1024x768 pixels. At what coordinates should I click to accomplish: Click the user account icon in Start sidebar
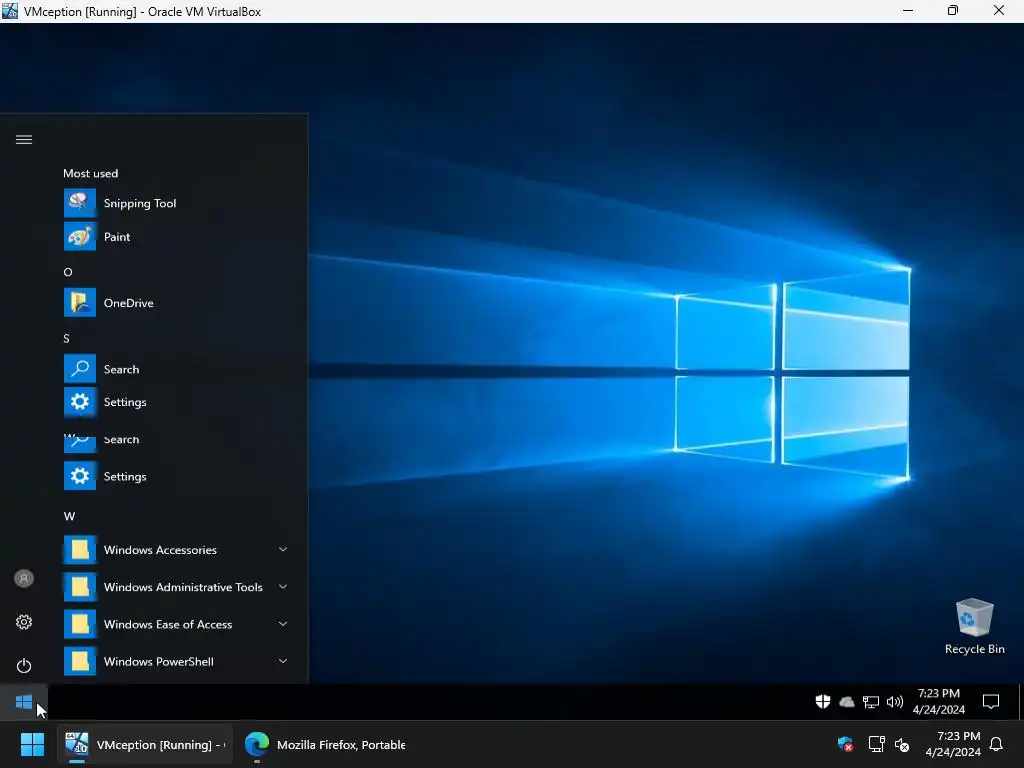(24, 579)
